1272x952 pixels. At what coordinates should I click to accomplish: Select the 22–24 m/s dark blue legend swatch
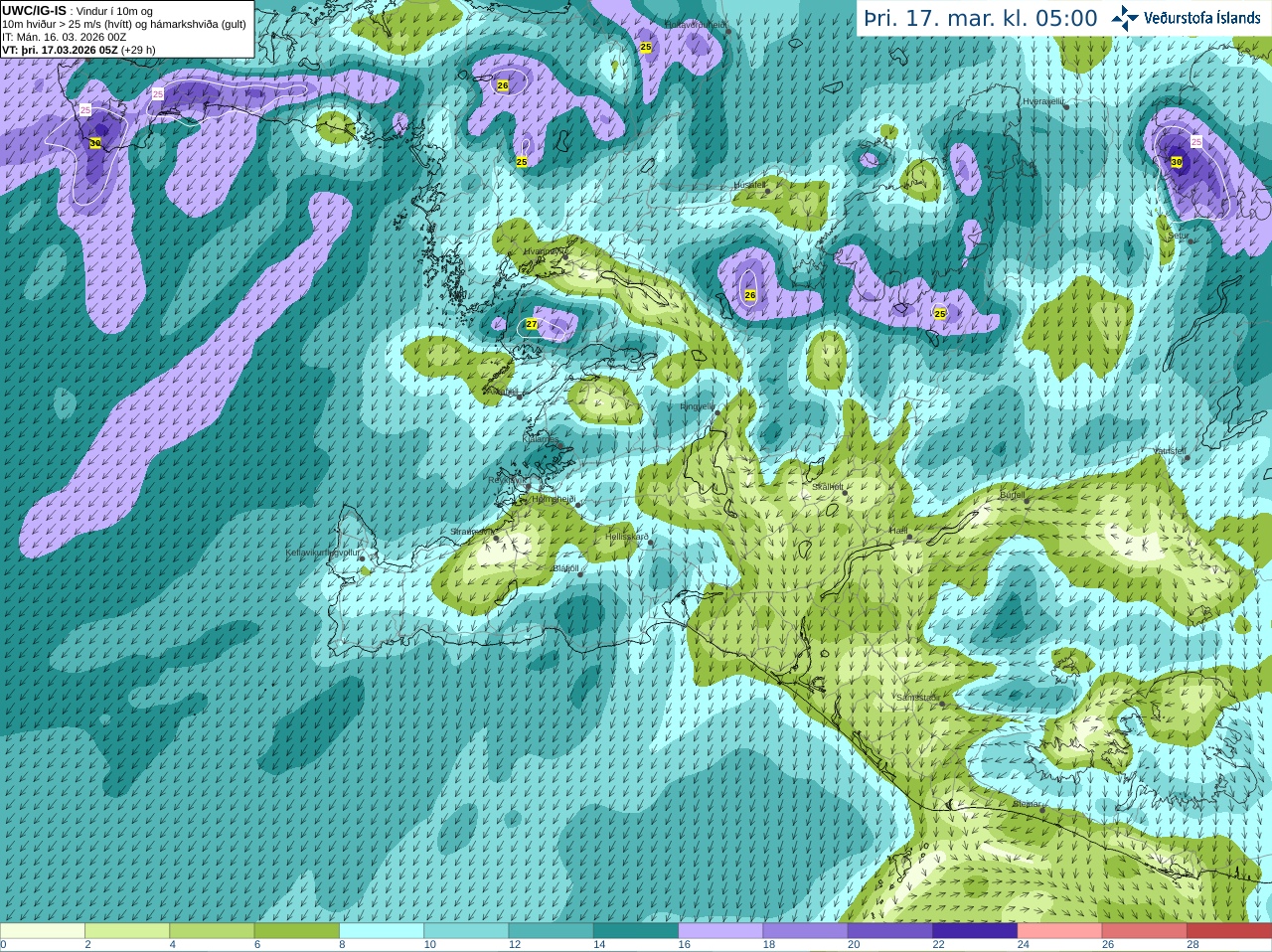(x=975, y=931)
